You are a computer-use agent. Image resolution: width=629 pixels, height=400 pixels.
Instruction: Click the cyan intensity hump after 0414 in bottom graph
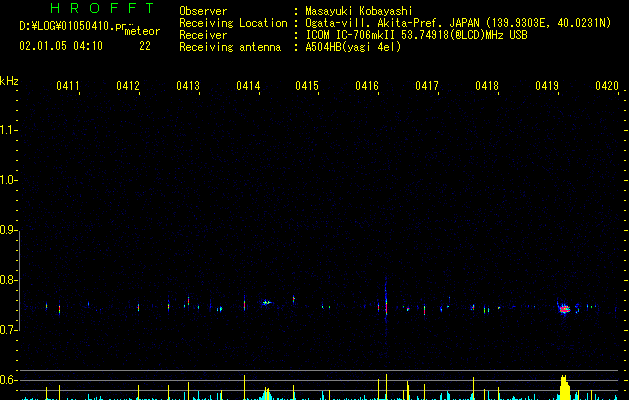pyautogui.click(x=266, y=394)
